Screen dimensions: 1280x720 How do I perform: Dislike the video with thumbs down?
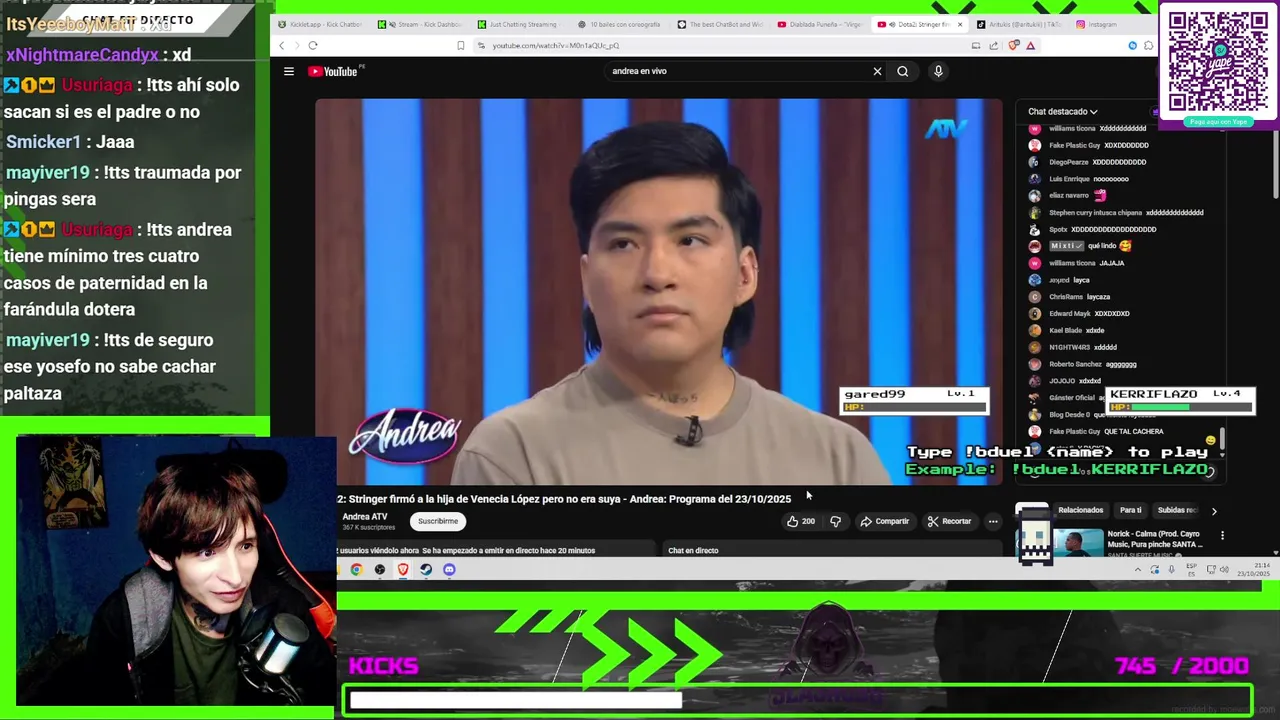[836, 521]
